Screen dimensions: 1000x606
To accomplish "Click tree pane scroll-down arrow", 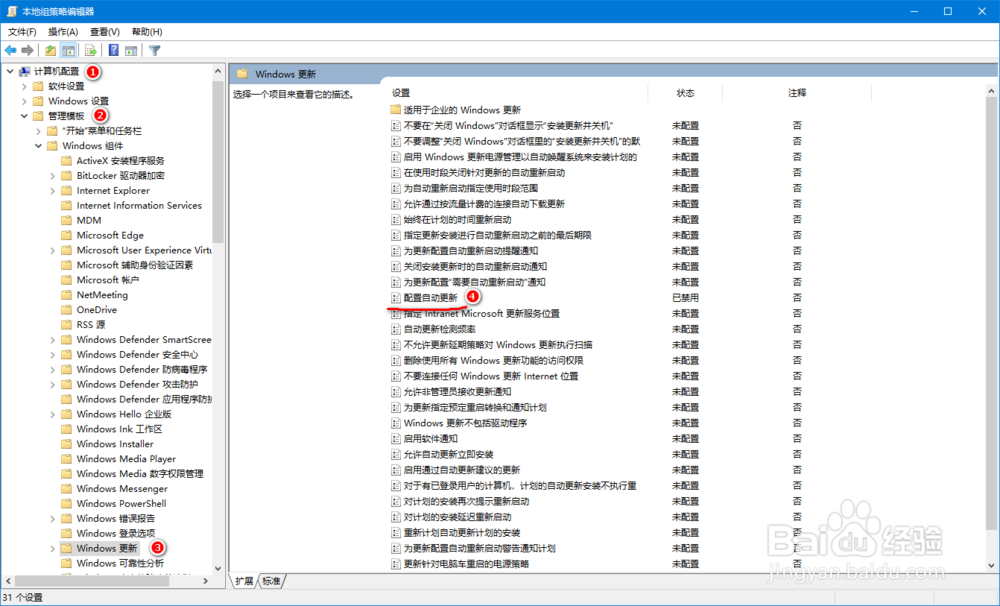I will coord(218,568).
